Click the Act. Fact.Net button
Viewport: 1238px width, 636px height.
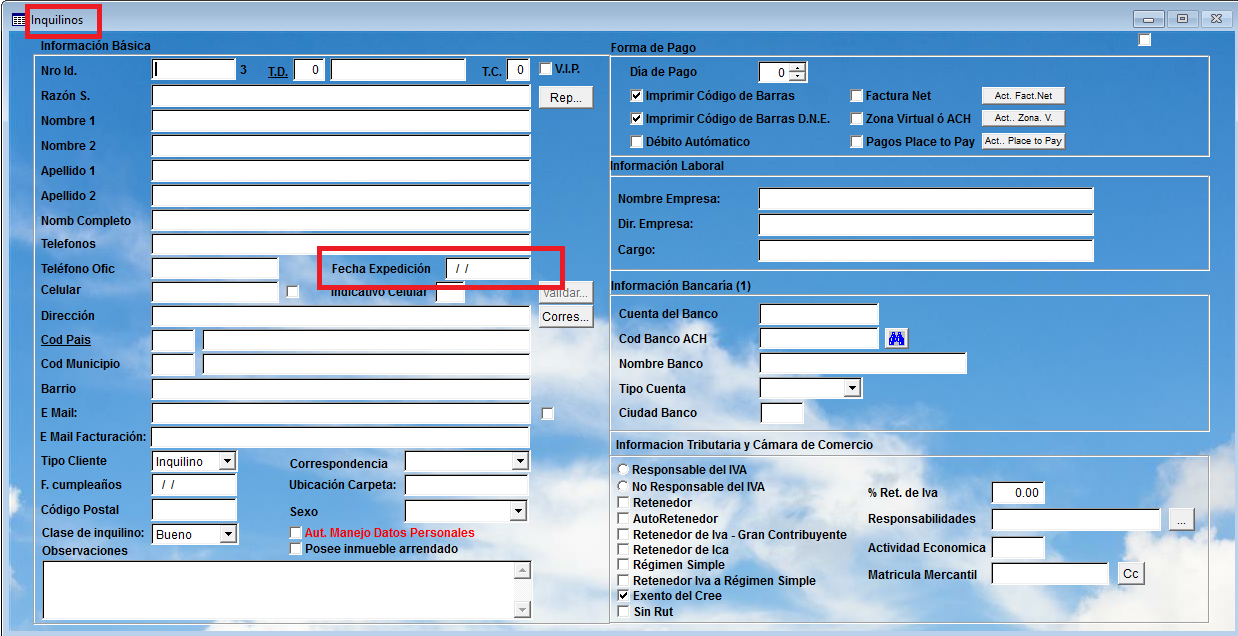[1023, 96]
